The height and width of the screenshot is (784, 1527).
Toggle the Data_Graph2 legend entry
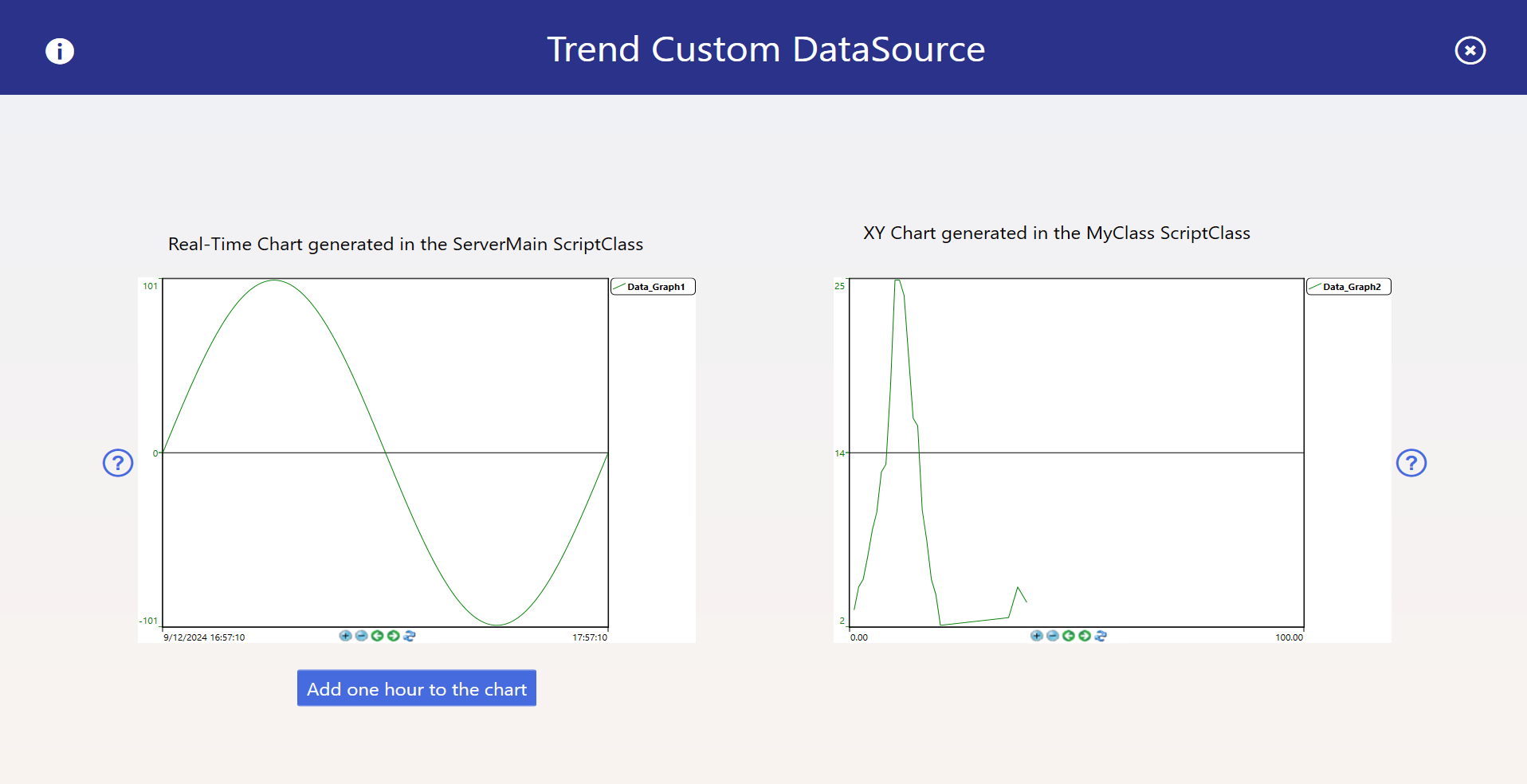click(x=1349, y=287)
